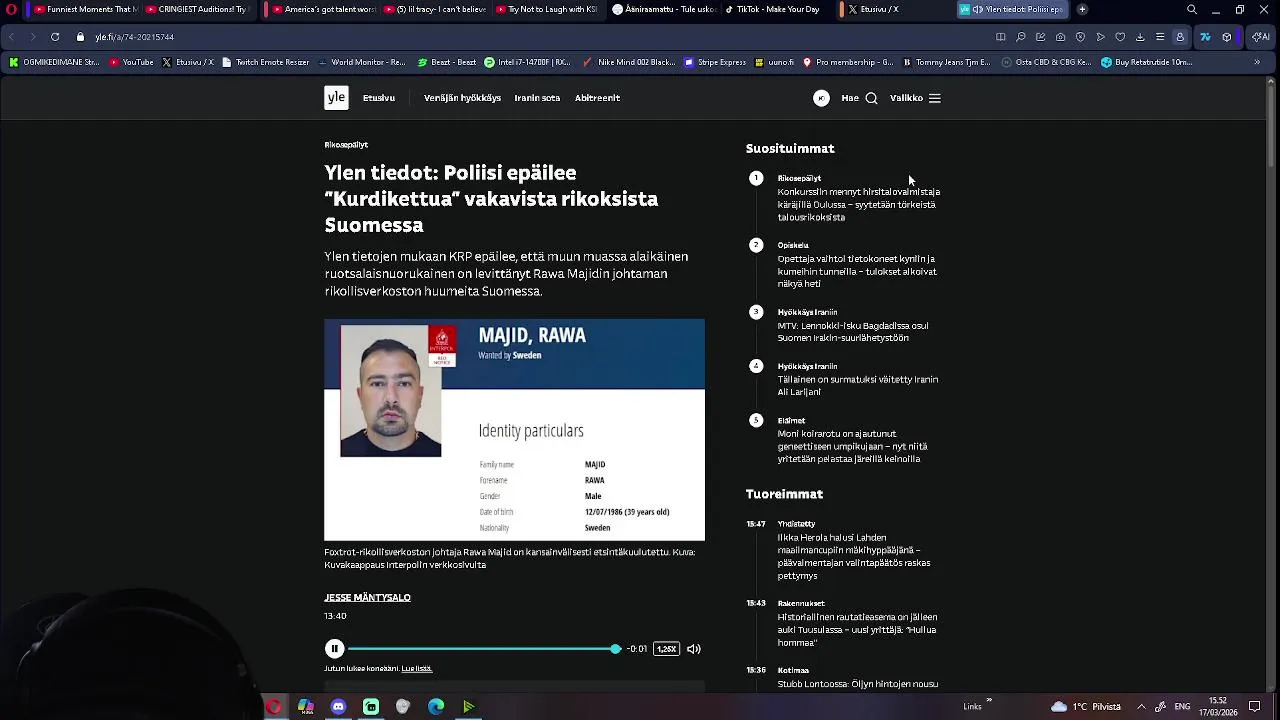
Task: Open the TradingView extension icon
Action: coord(1205,37)
